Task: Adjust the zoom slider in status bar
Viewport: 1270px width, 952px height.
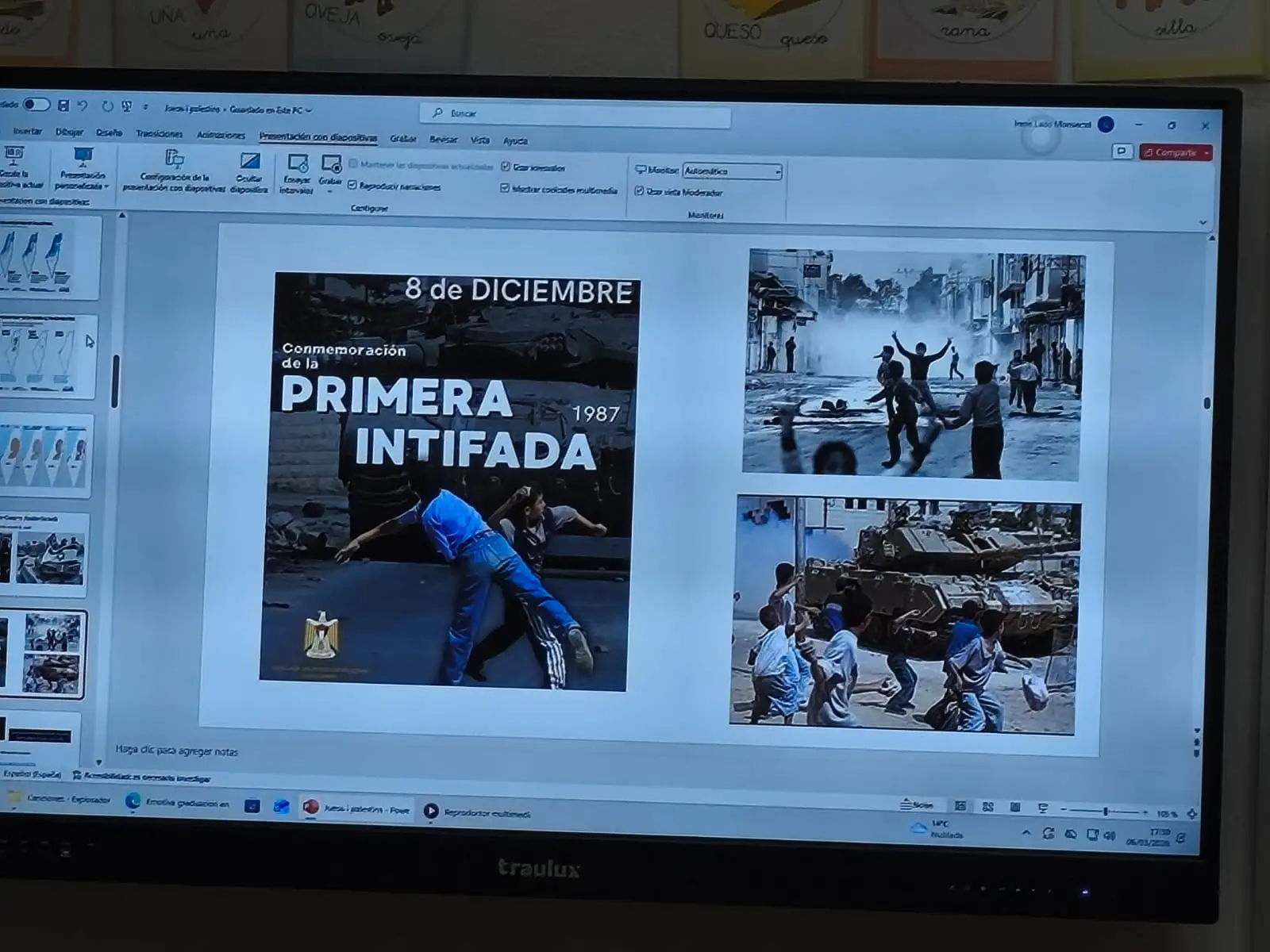Action: click(1105, 812)
